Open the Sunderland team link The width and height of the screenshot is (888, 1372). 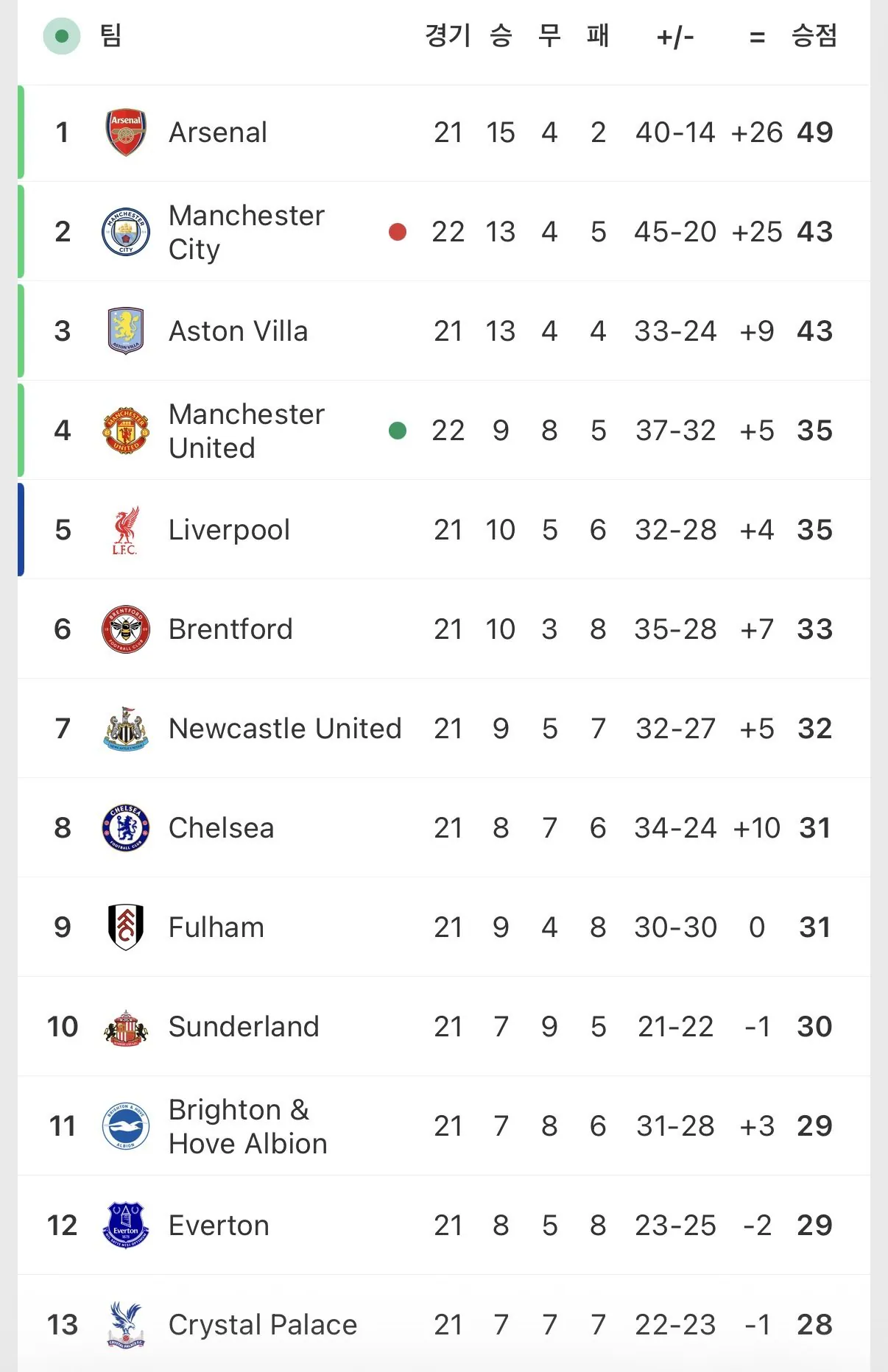(x=244, y=1027)
